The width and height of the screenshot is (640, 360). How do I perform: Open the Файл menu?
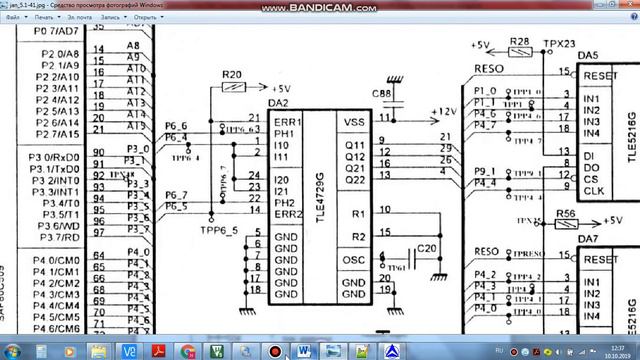coord(16,18)
